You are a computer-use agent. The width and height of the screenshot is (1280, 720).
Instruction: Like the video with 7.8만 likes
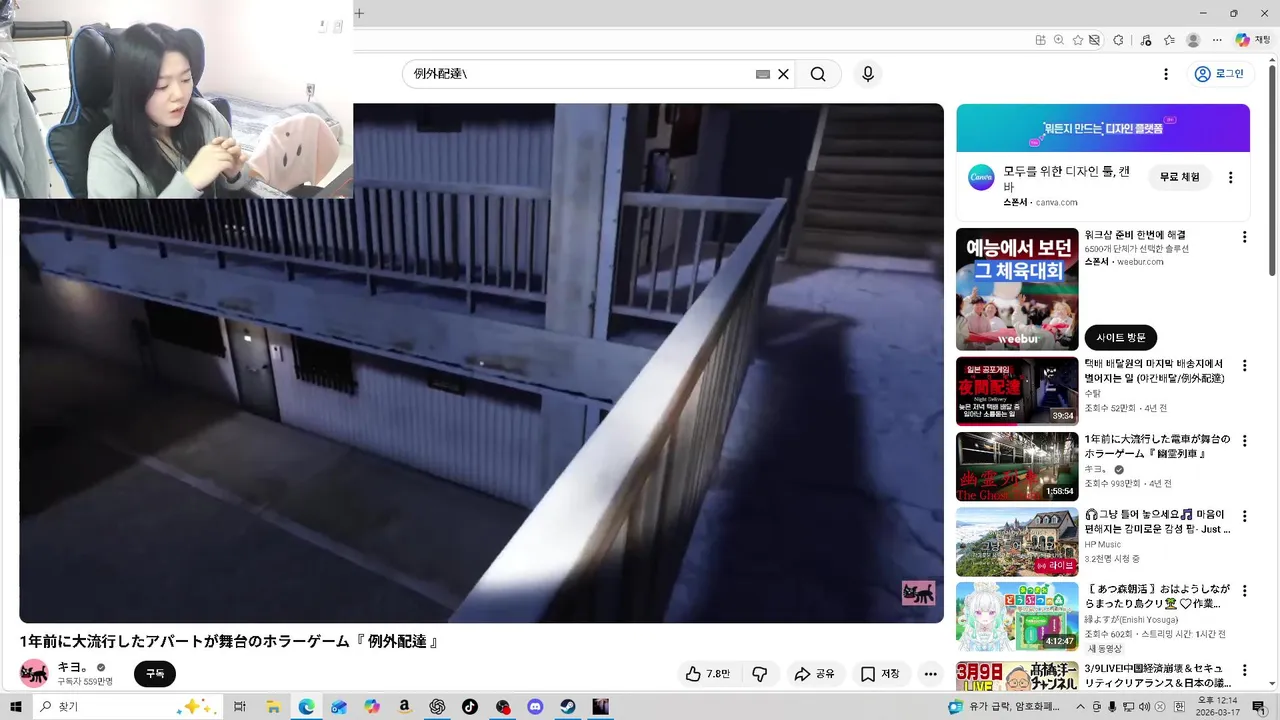coord(708,674)
